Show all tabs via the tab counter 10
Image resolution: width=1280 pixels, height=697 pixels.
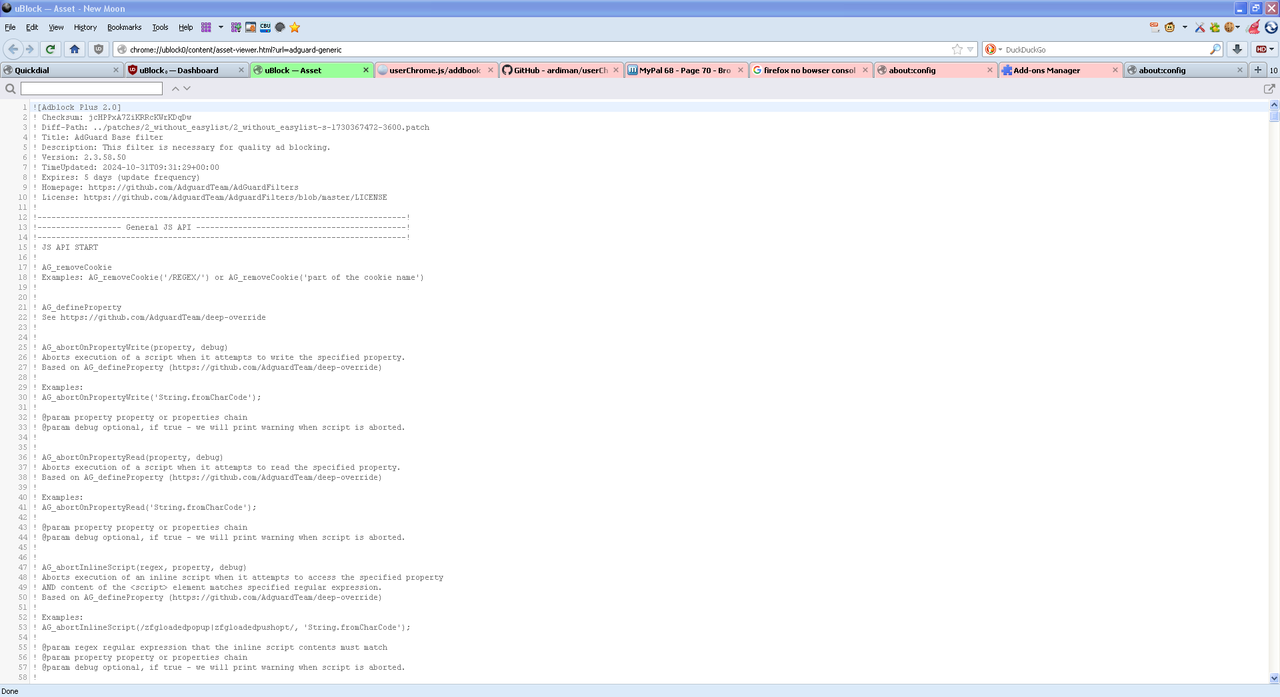(x=1274, y=70)
